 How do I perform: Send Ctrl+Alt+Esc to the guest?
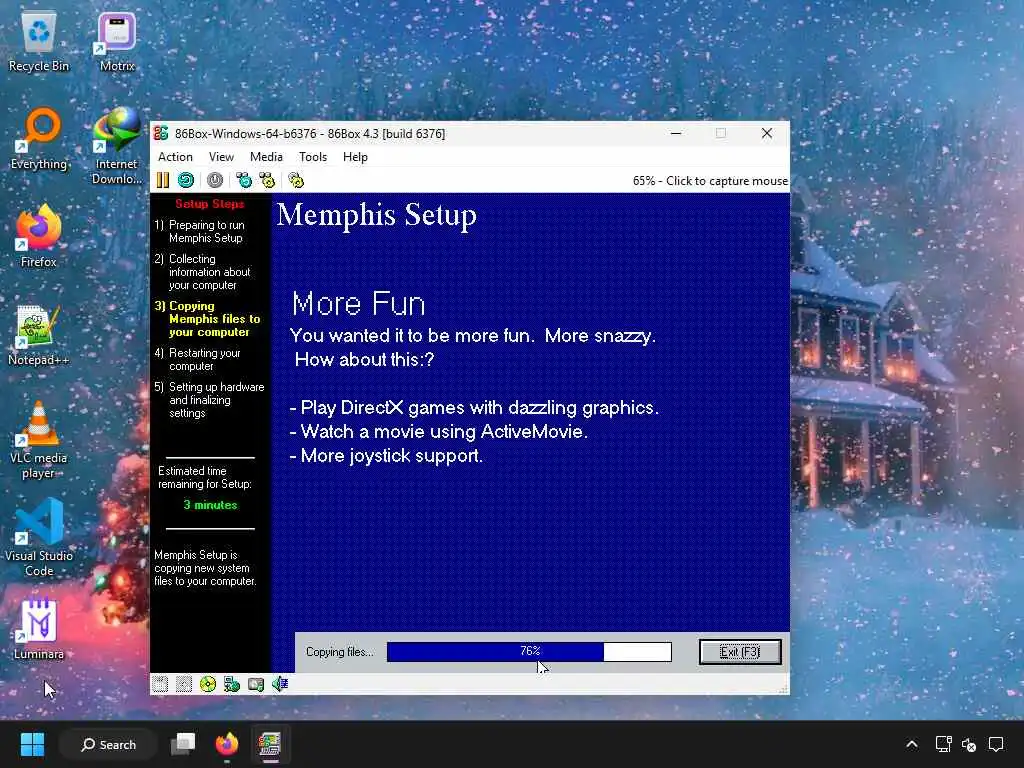coord(267,180)
